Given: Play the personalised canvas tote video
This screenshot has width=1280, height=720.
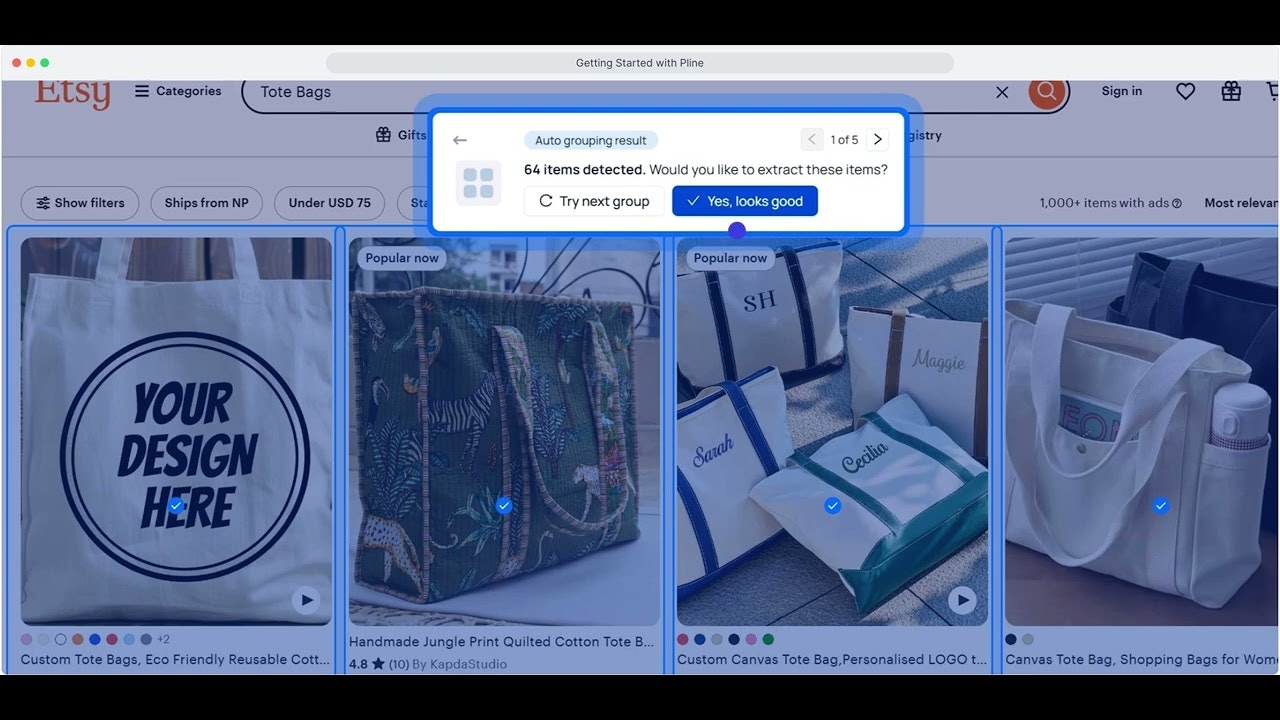Looking at the screenshot, I should click(962, 600).
